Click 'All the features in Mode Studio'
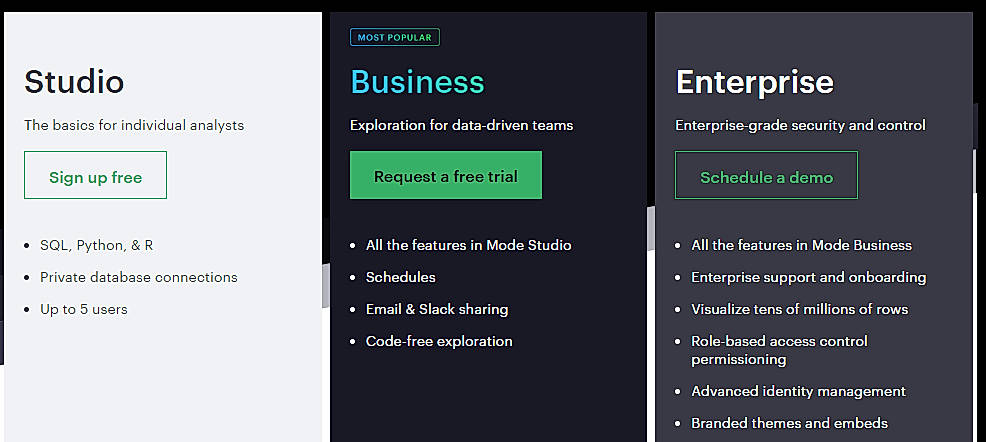This screenshot has width=986, height=442. (468, 245)
